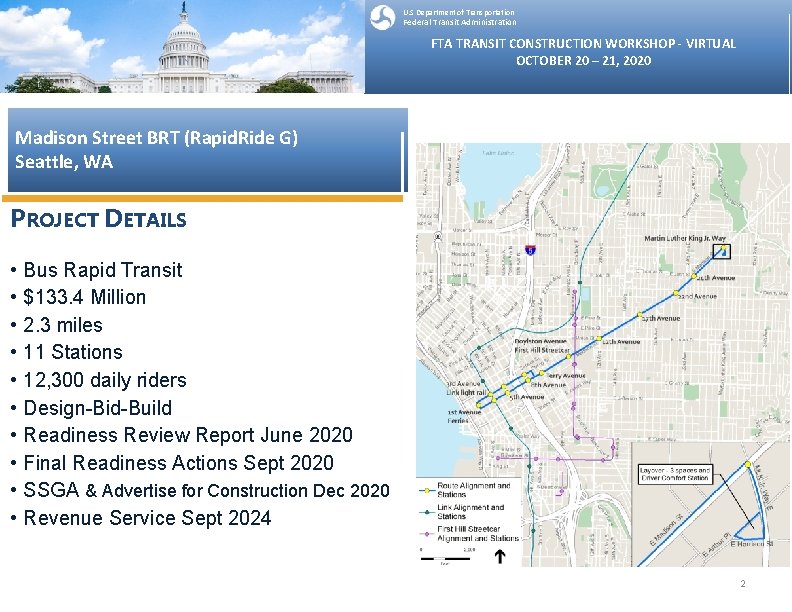Click the 'Seattle, WA' subtitle
Image resolution: width=792 pixels, height=612 pixels.
click(x=64, y=162)
